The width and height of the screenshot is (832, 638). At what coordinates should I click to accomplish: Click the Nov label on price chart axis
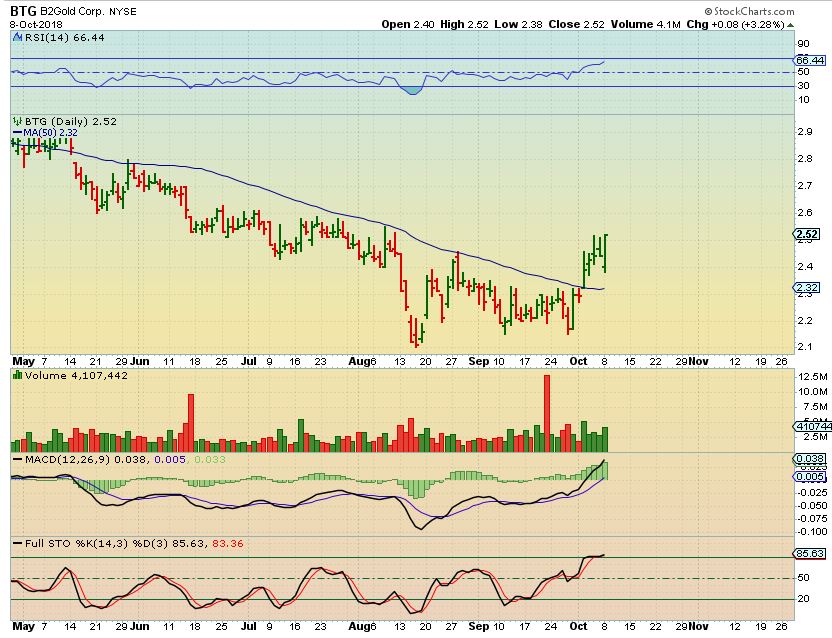(699, 361)
